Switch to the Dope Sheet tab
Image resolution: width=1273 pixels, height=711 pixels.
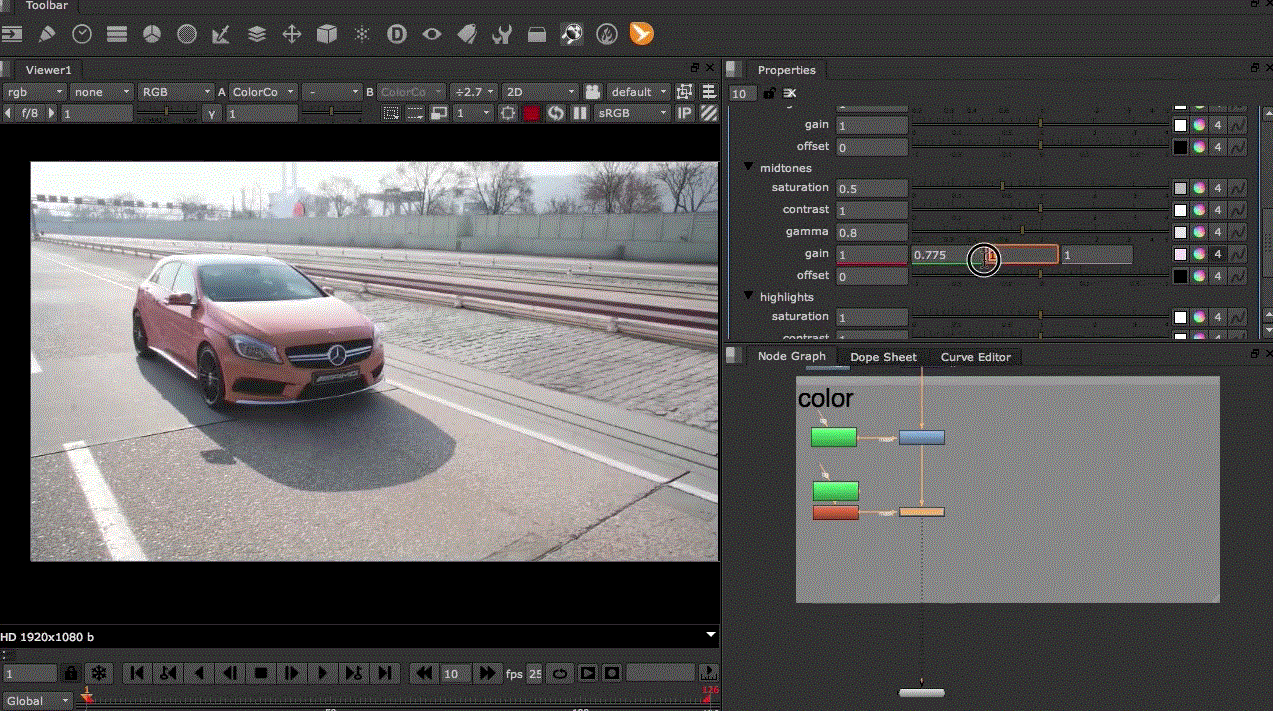883,357
